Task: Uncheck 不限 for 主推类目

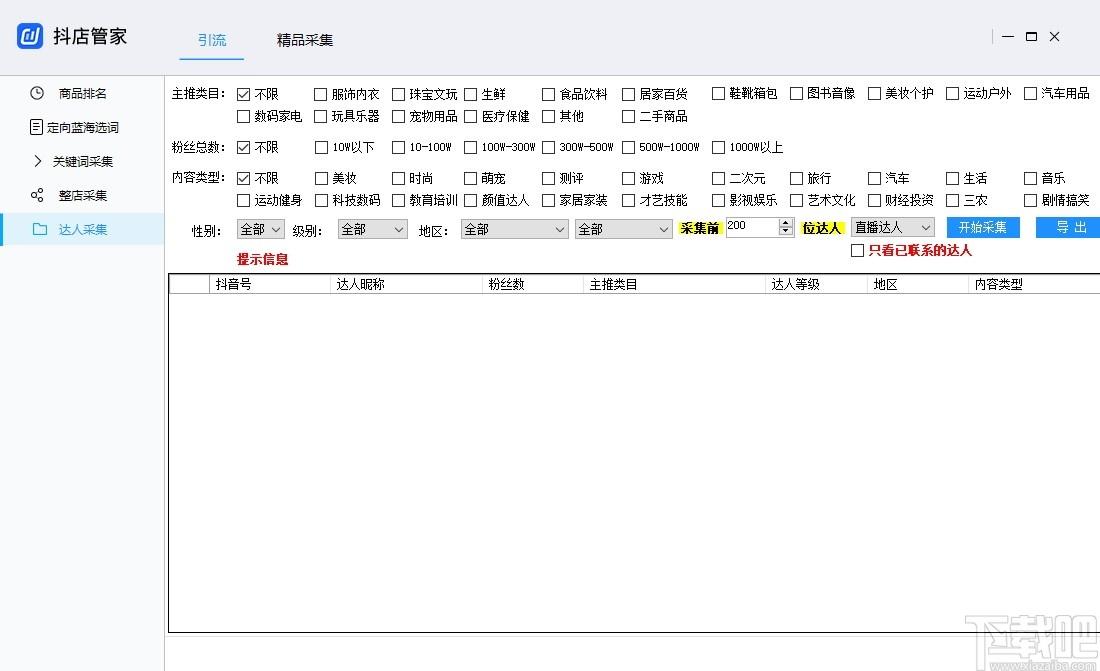Action: tap(243, 94)
